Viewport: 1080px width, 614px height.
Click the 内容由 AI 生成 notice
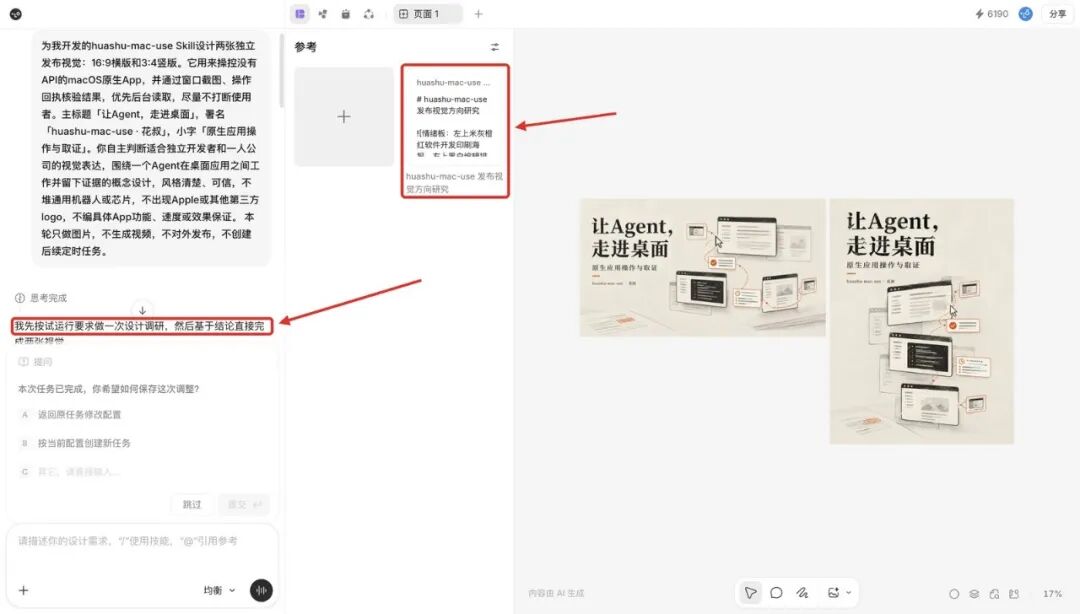[557, 593]
